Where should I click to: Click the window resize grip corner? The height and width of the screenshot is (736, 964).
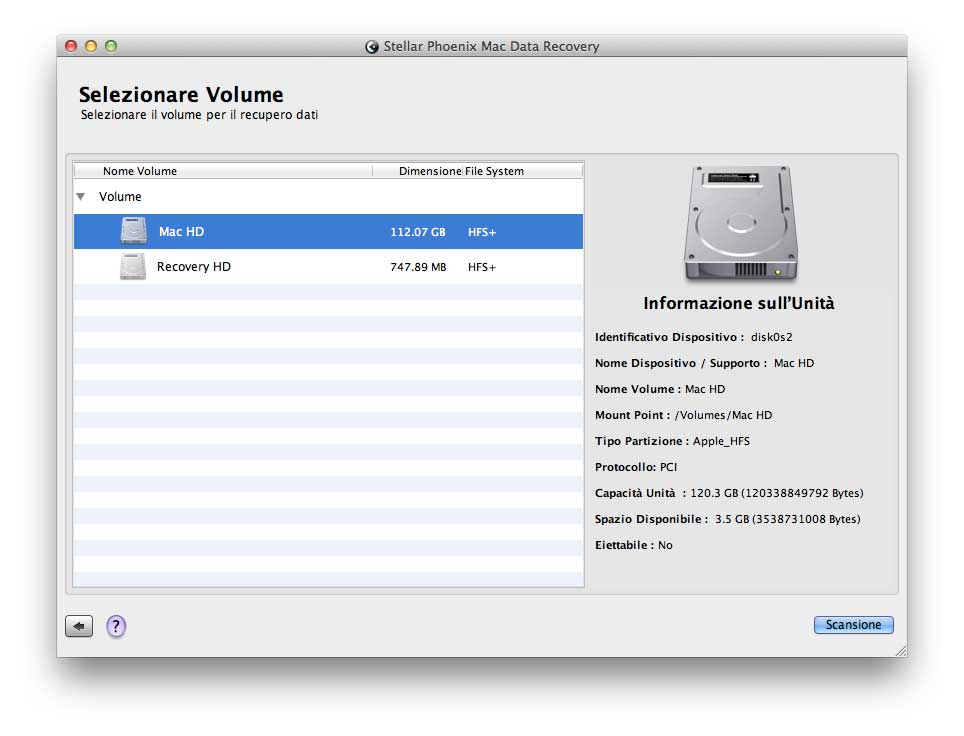pyautogui.click(x=900, y=650)
